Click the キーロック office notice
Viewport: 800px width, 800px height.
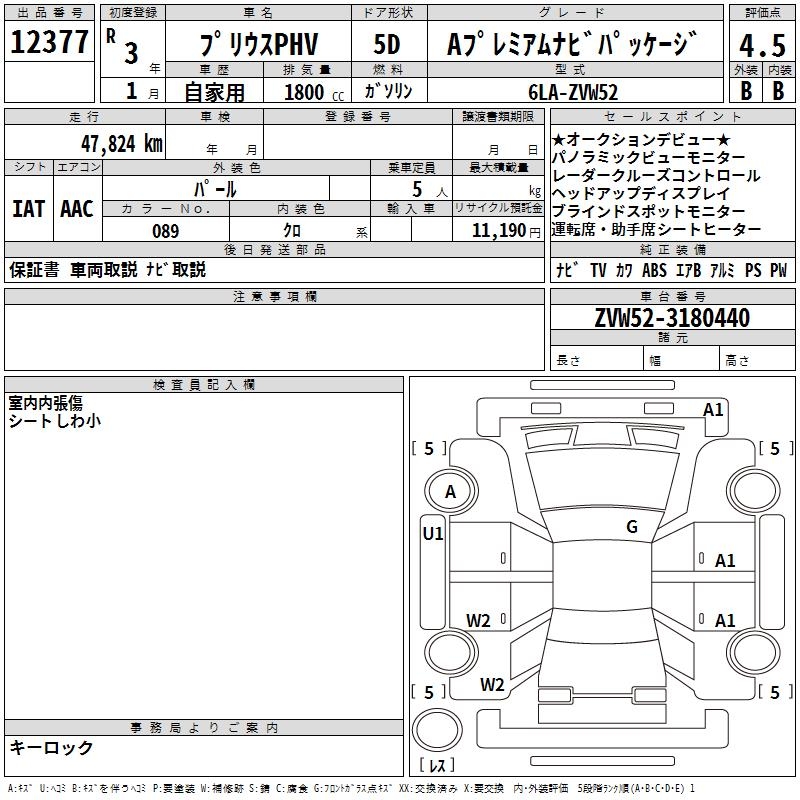click(52, 747)
